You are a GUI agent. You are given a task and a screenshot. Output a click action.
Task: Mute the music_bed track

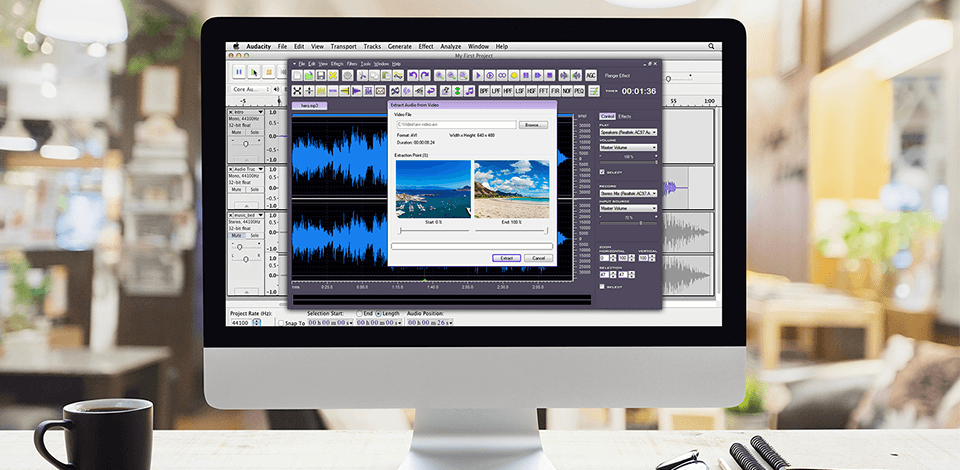tap(236, 236)
